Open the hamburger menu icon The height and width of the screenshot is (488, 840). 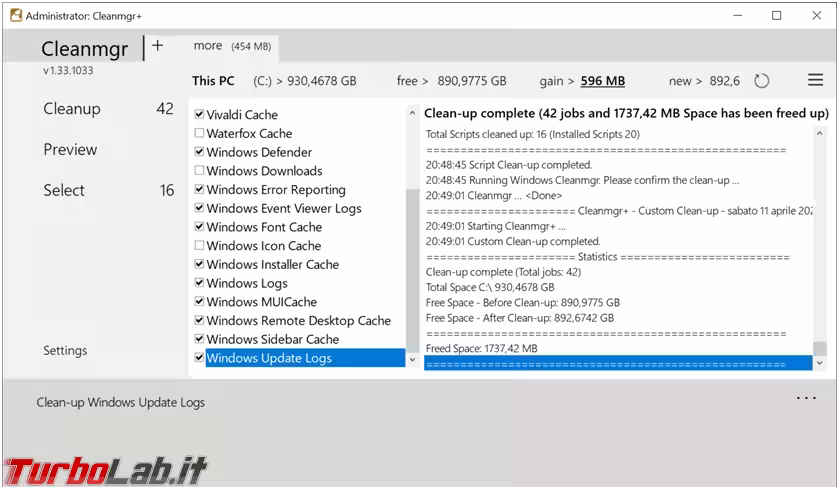(x=815, y=80)
